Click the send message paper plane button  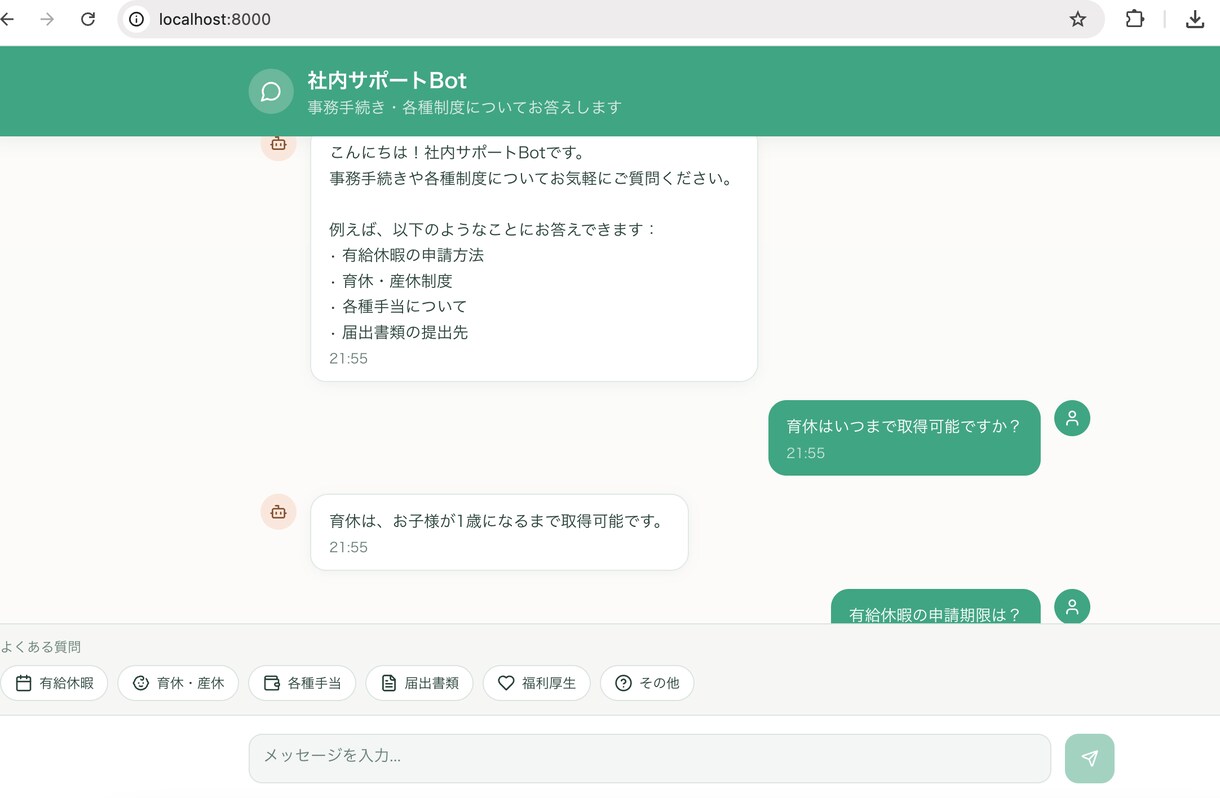(1090, 758)
